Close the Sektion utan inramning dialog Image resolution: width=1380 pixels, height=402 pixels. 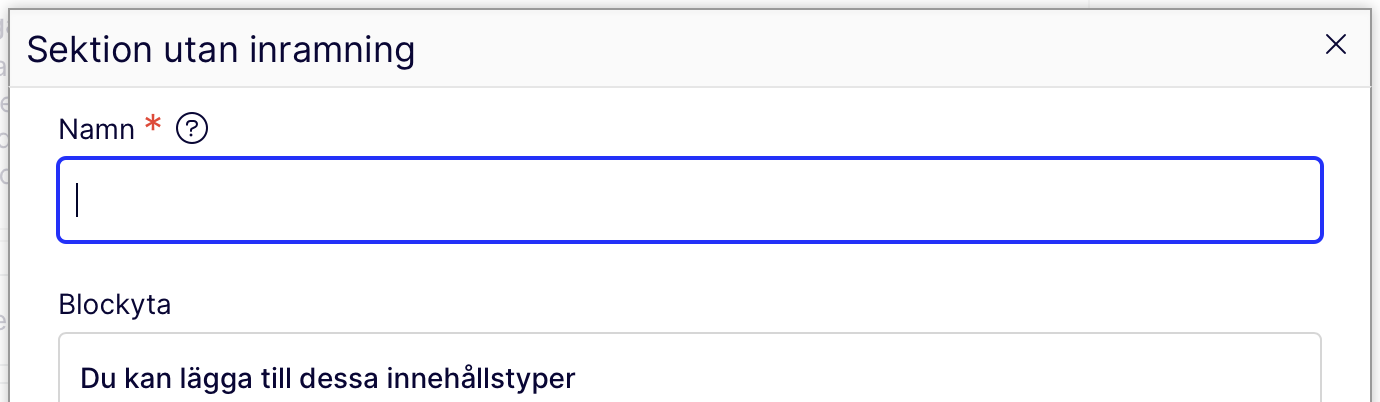point(1335,45)
